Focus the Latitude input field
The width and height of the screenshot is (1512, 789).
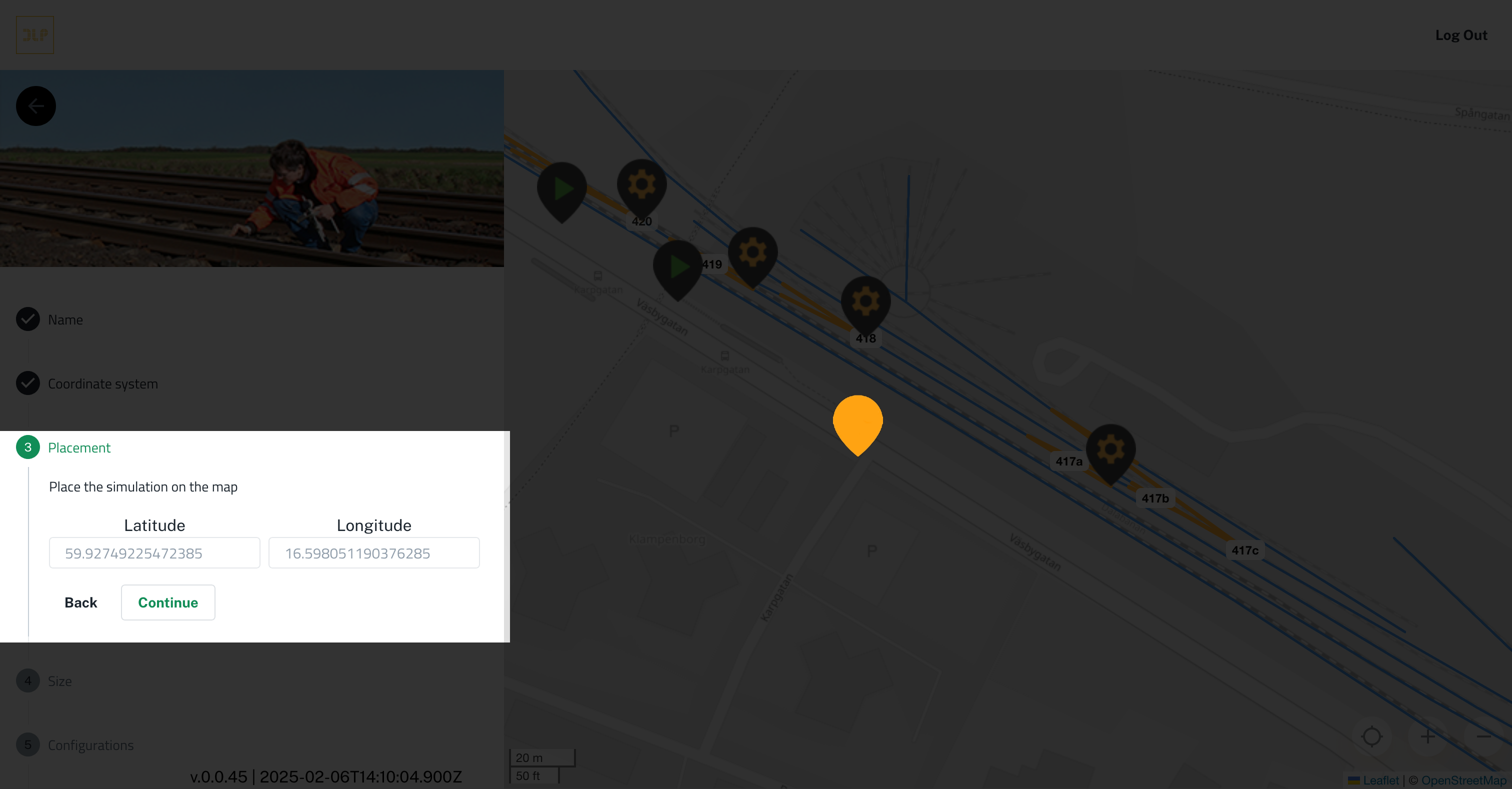pos(154,553)
